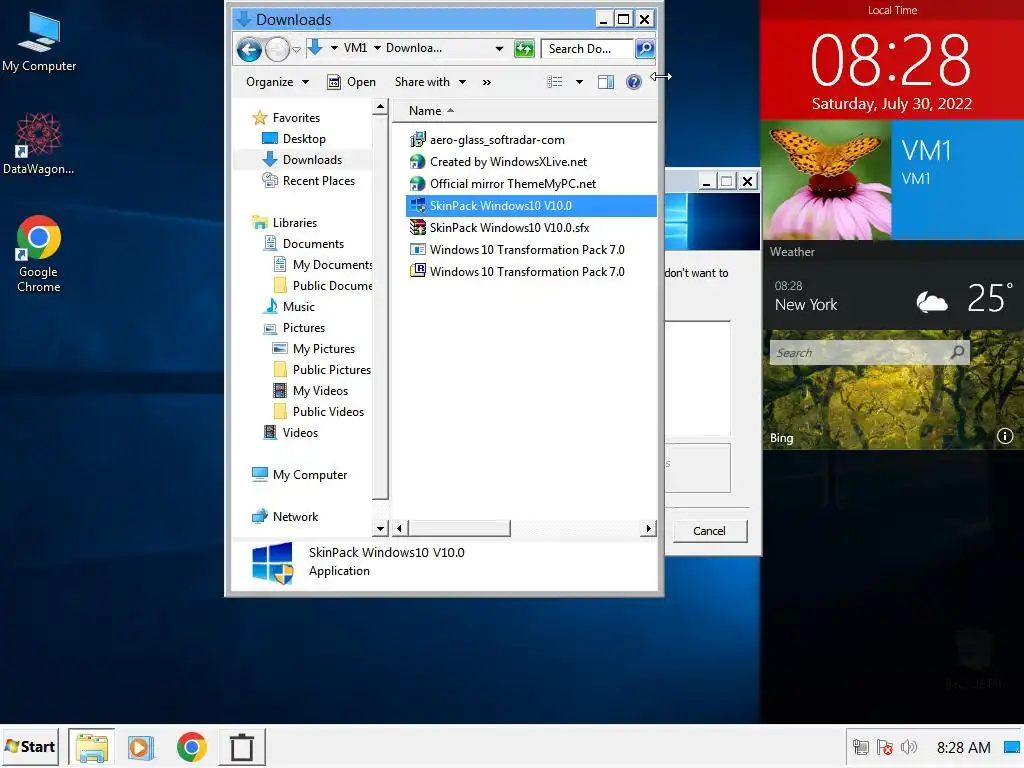The width and height of the screenshot is (1024, 768).
Task: Click File Explorer icon on taskbar
Action: [x=91, y=747]
